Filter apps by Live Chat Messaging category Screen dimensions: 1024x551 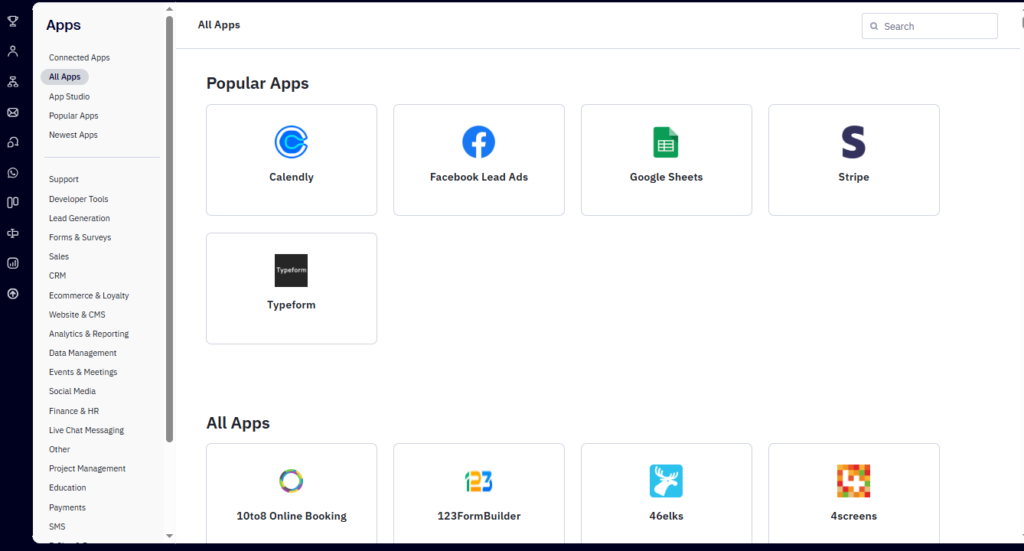tap(86, 430)
